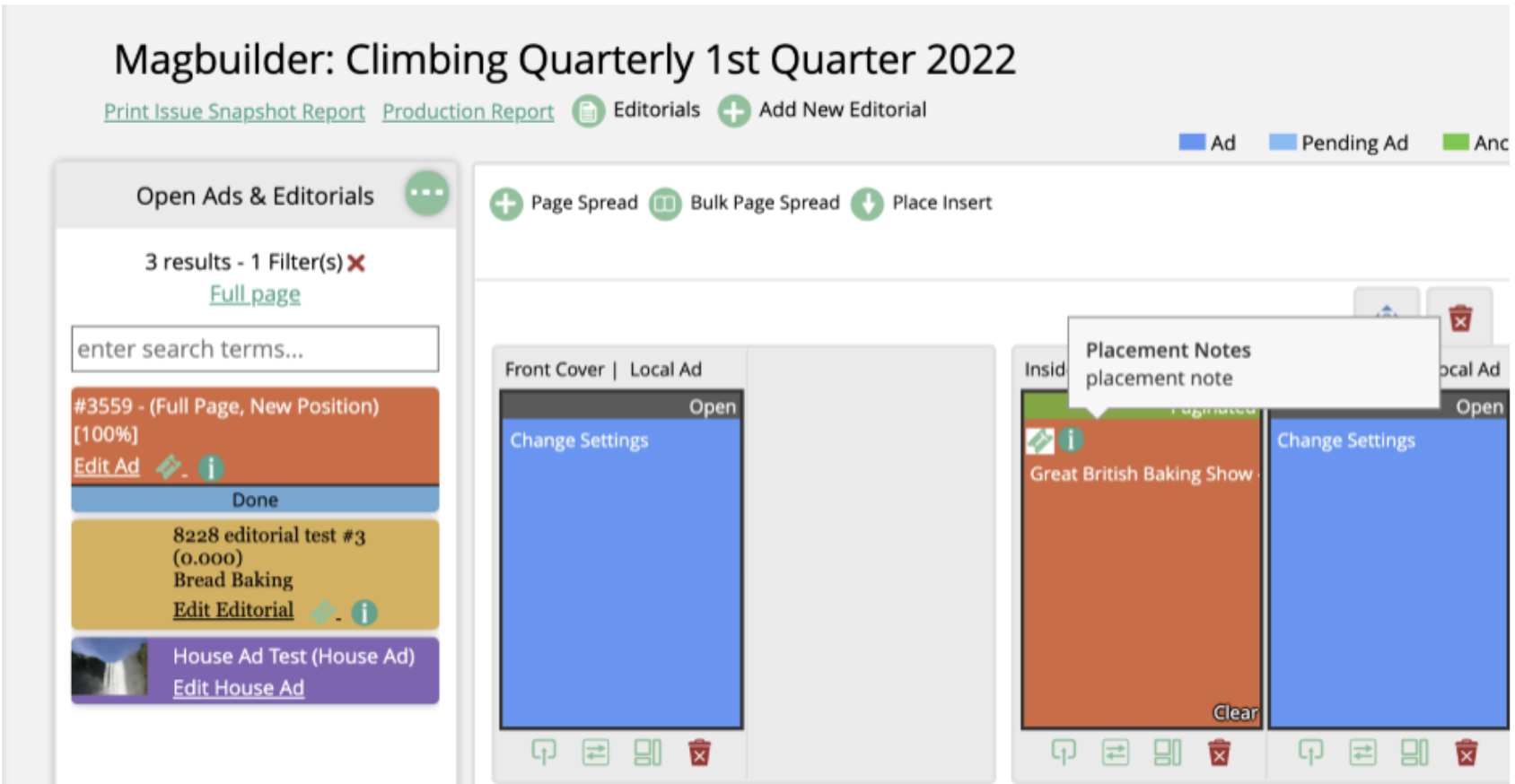Image resolution: width=1515 pixels, height=784 pixels.
Task: Click the search terms input field
Action: coord(255,349)
